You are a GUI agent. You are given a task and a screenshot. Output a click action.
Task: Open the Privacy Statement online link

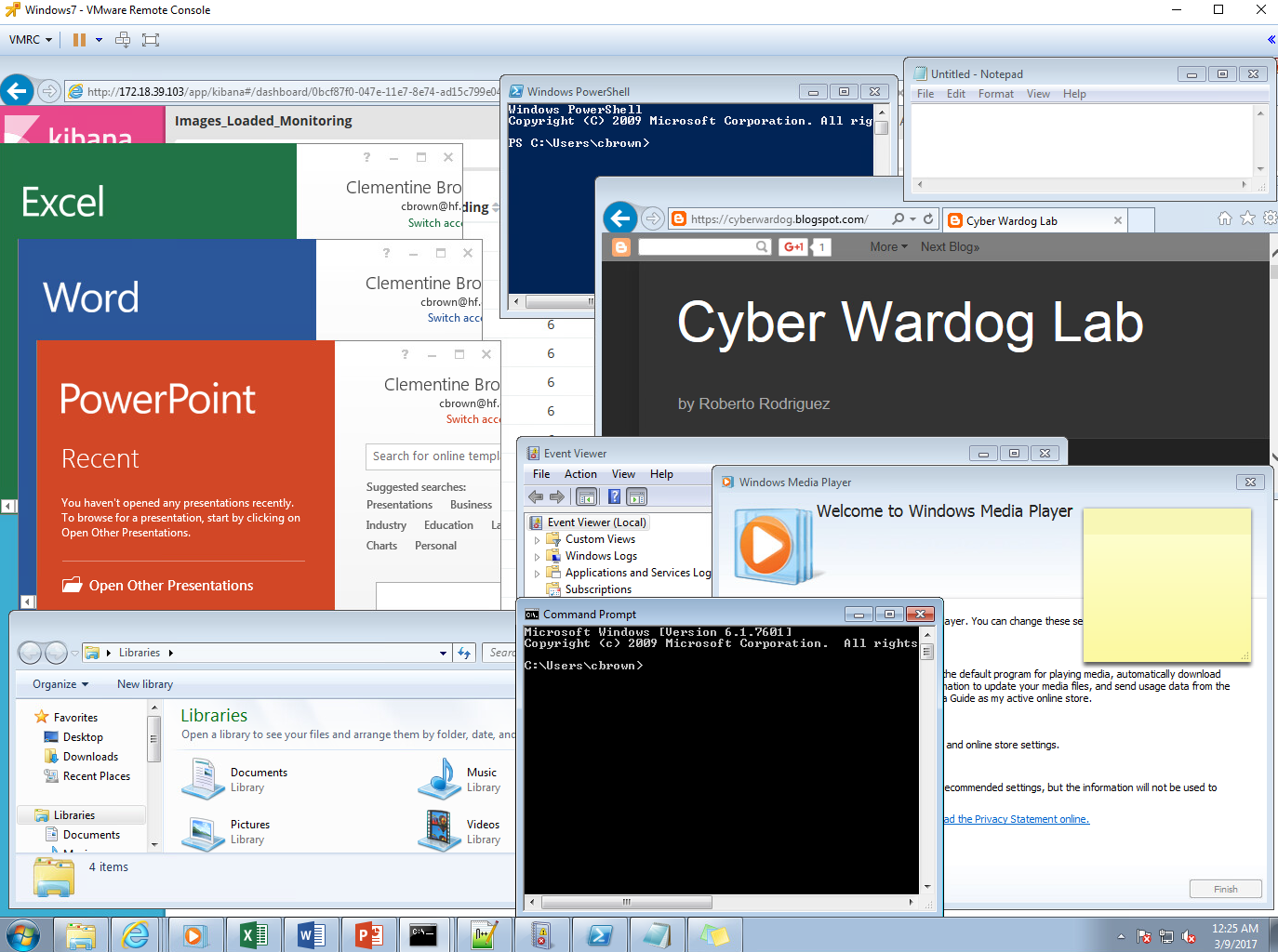(x=1017, y=819)
